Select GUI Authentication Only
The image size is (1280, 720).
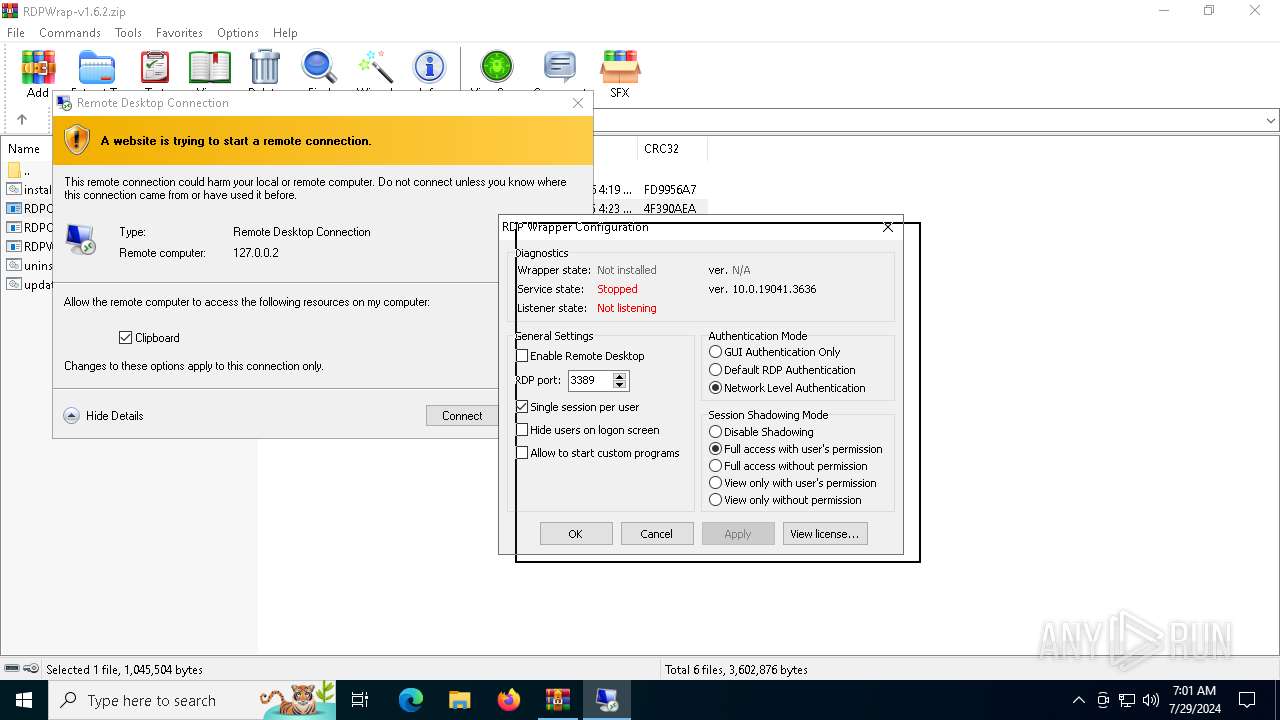tap(715, 352)
